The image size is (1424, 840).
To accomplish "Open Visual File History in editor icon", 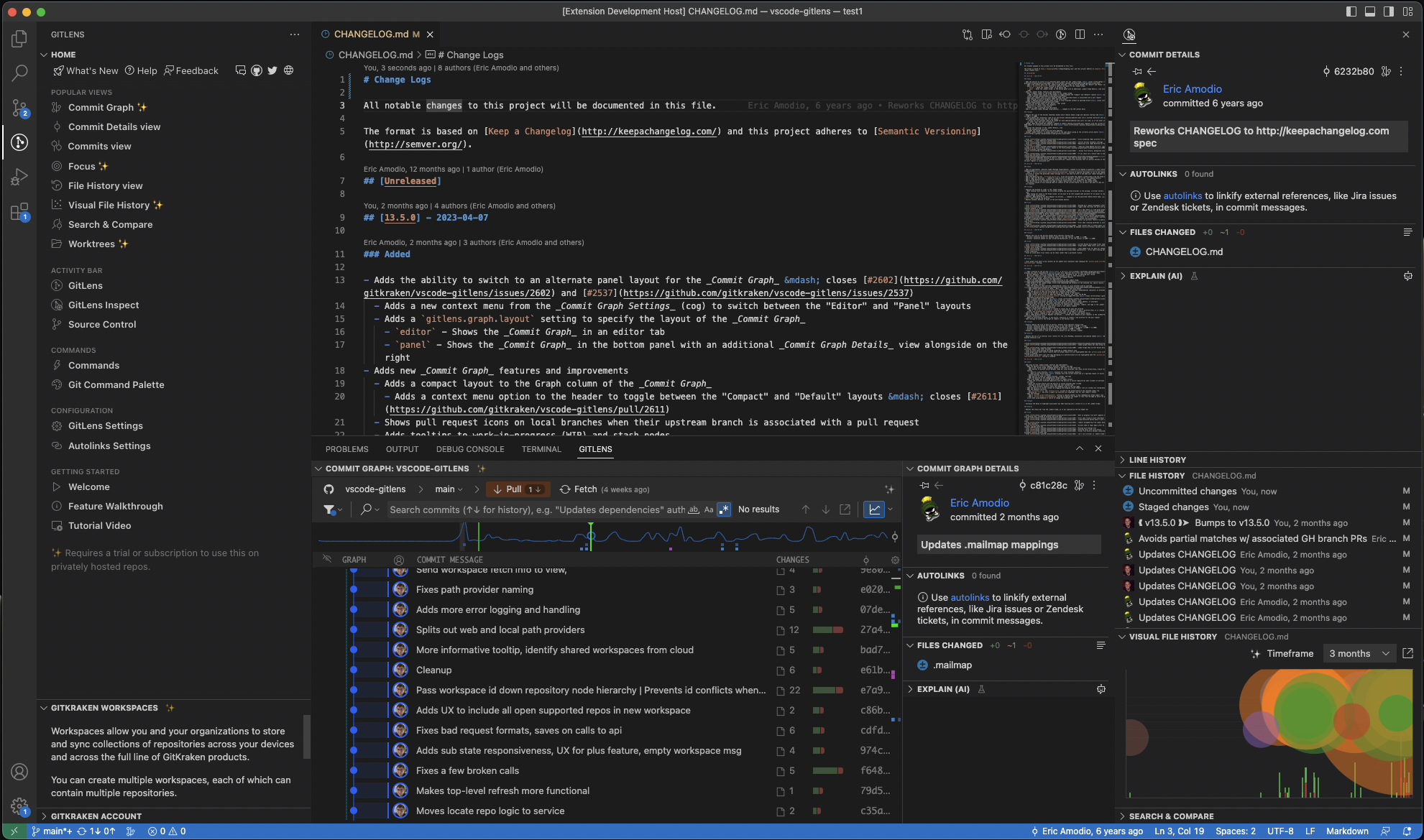I will pos(1407,653).
